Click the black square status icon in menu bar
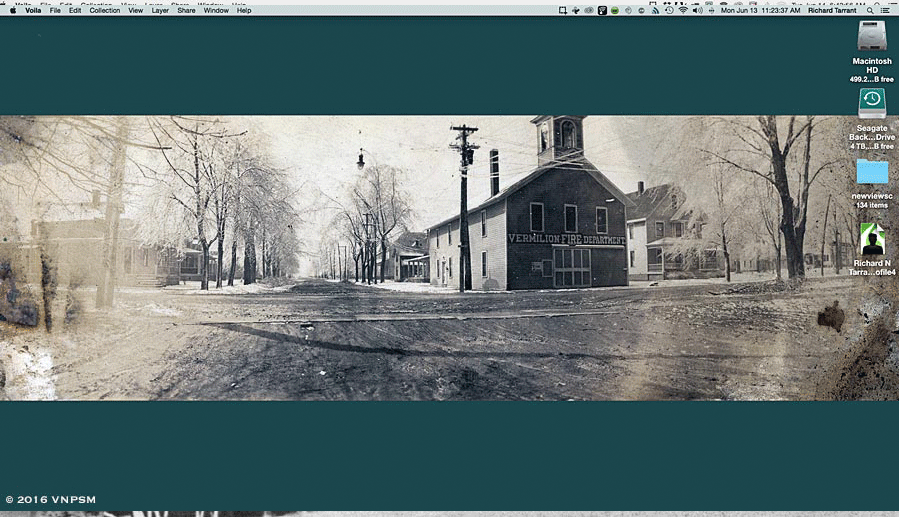 tap(602, 10)
